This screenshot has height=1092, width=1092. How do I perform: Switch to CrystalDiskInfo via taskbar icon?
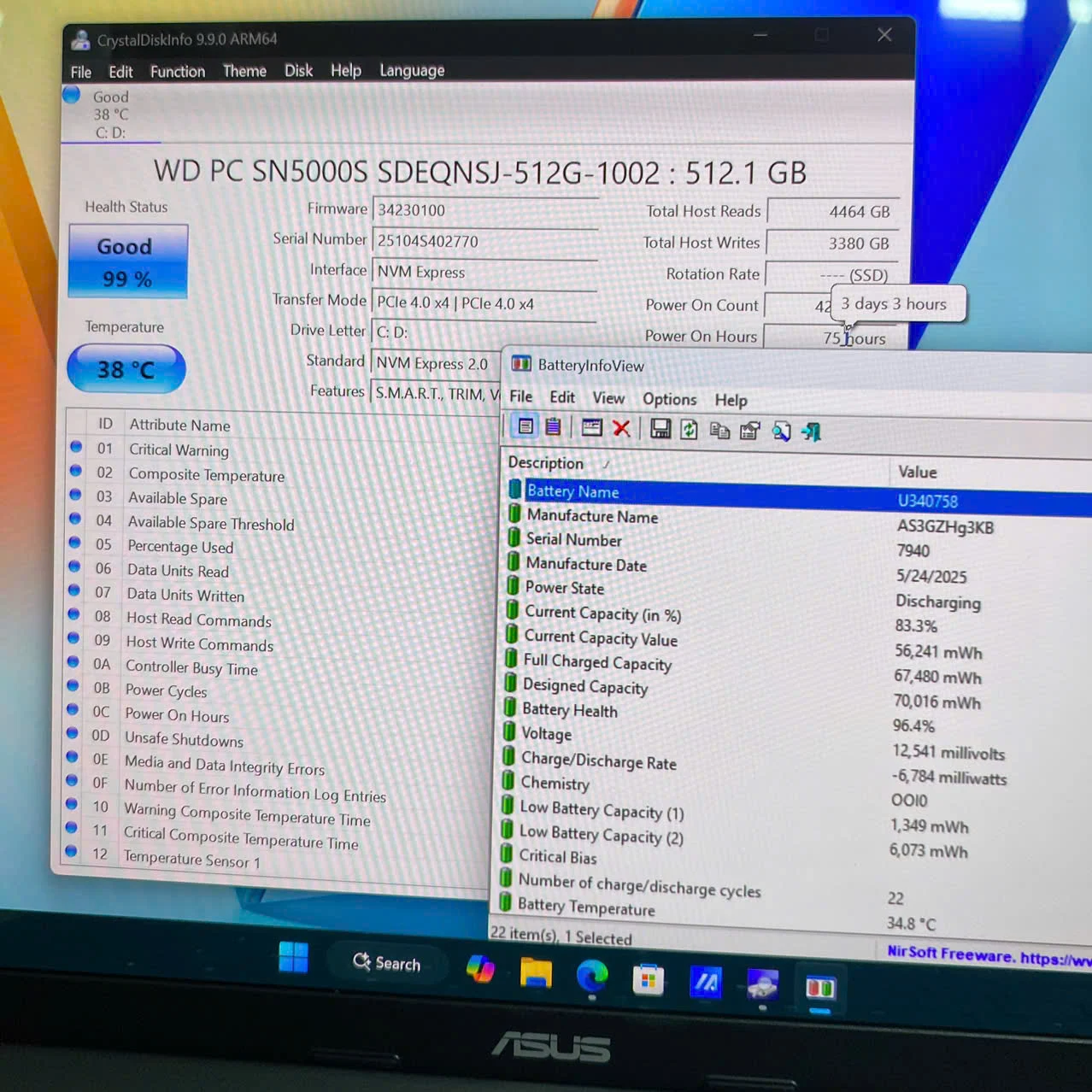762,985
